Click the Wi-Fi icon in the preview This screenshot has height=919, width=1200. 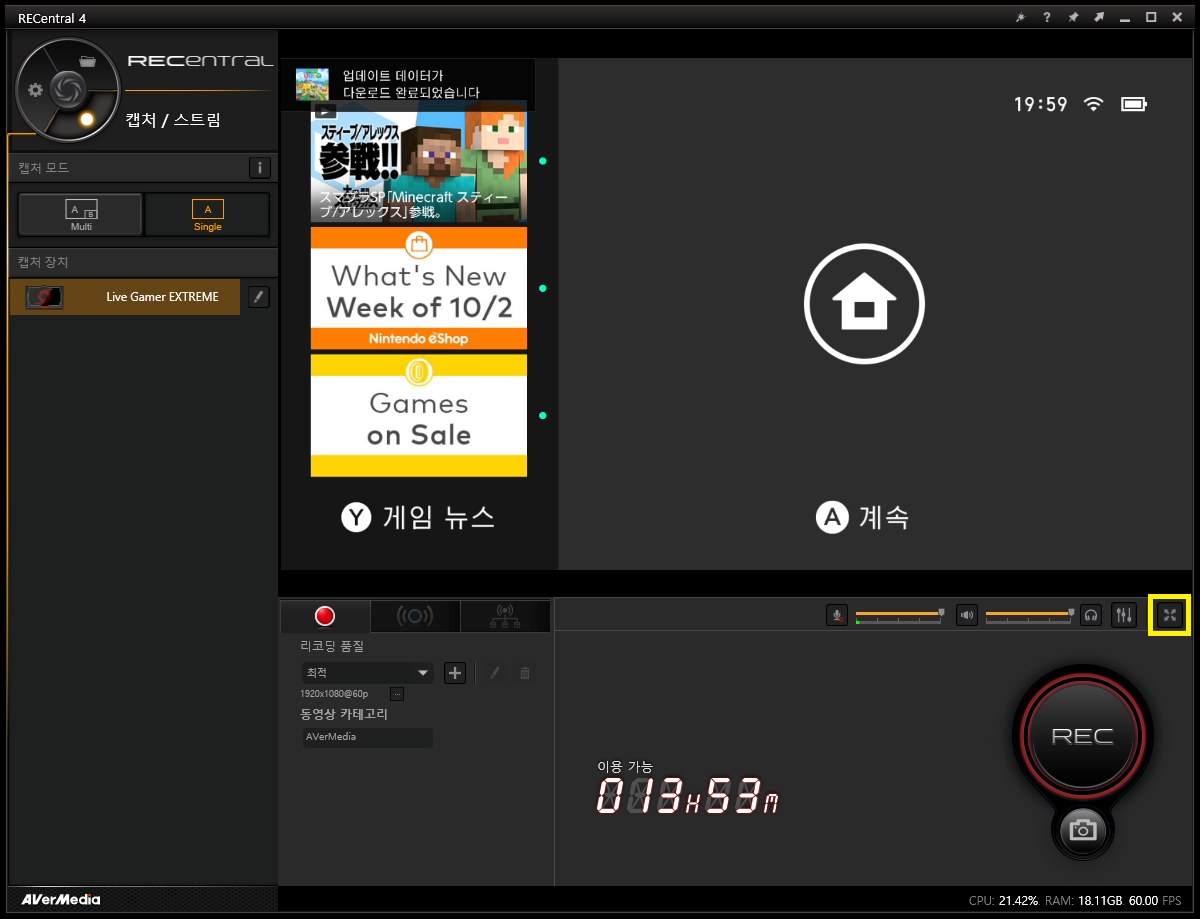[1094, 104]
